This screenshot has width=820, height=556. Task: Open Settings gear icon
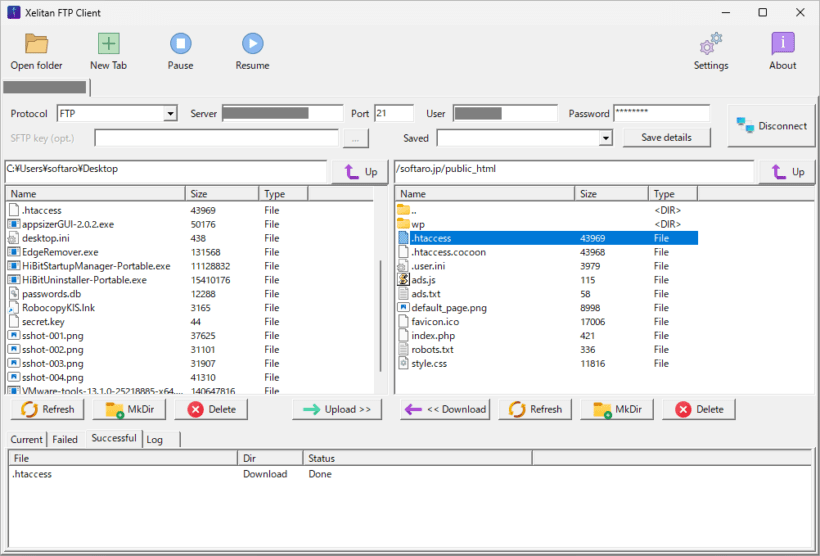point(711,44)
